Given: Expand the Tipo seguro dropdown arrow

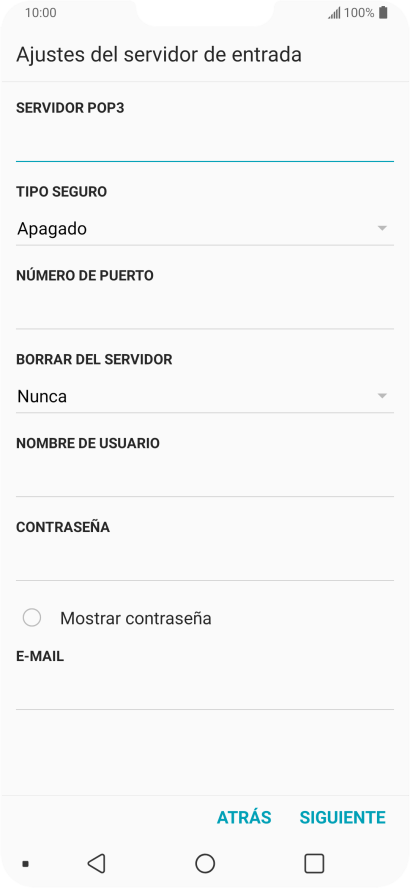Looking at the screenshot, I should tap(382, 228).
